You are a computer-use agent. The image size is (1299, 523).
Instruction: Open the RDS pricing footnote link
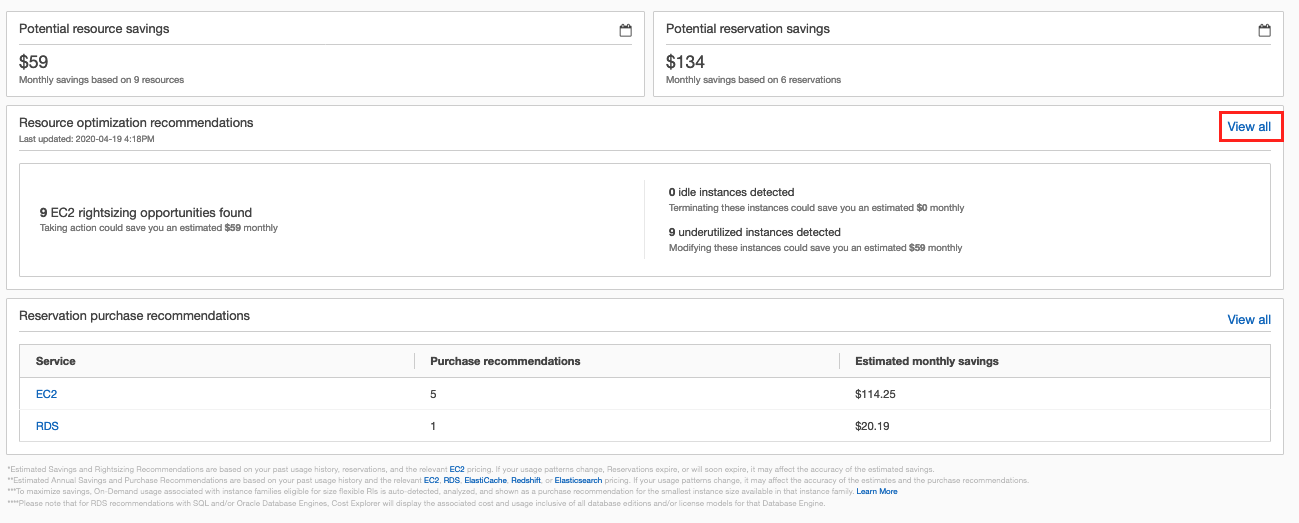click(452, 480)
